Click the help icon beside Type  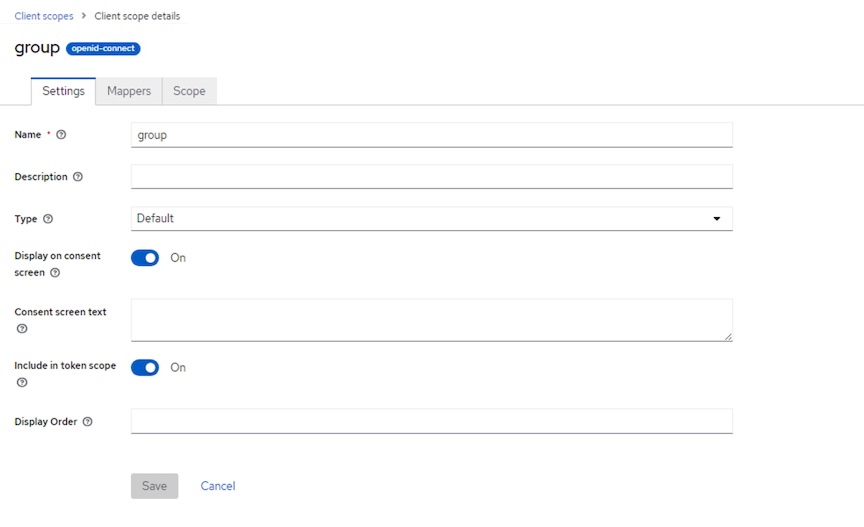[48, 219]
